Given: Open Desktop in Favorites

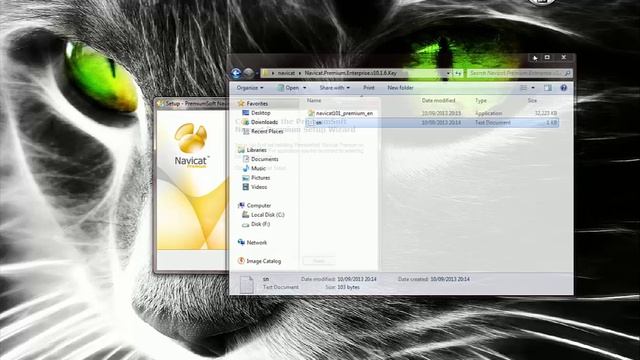Looking at the screenshot, I should 260,113.
